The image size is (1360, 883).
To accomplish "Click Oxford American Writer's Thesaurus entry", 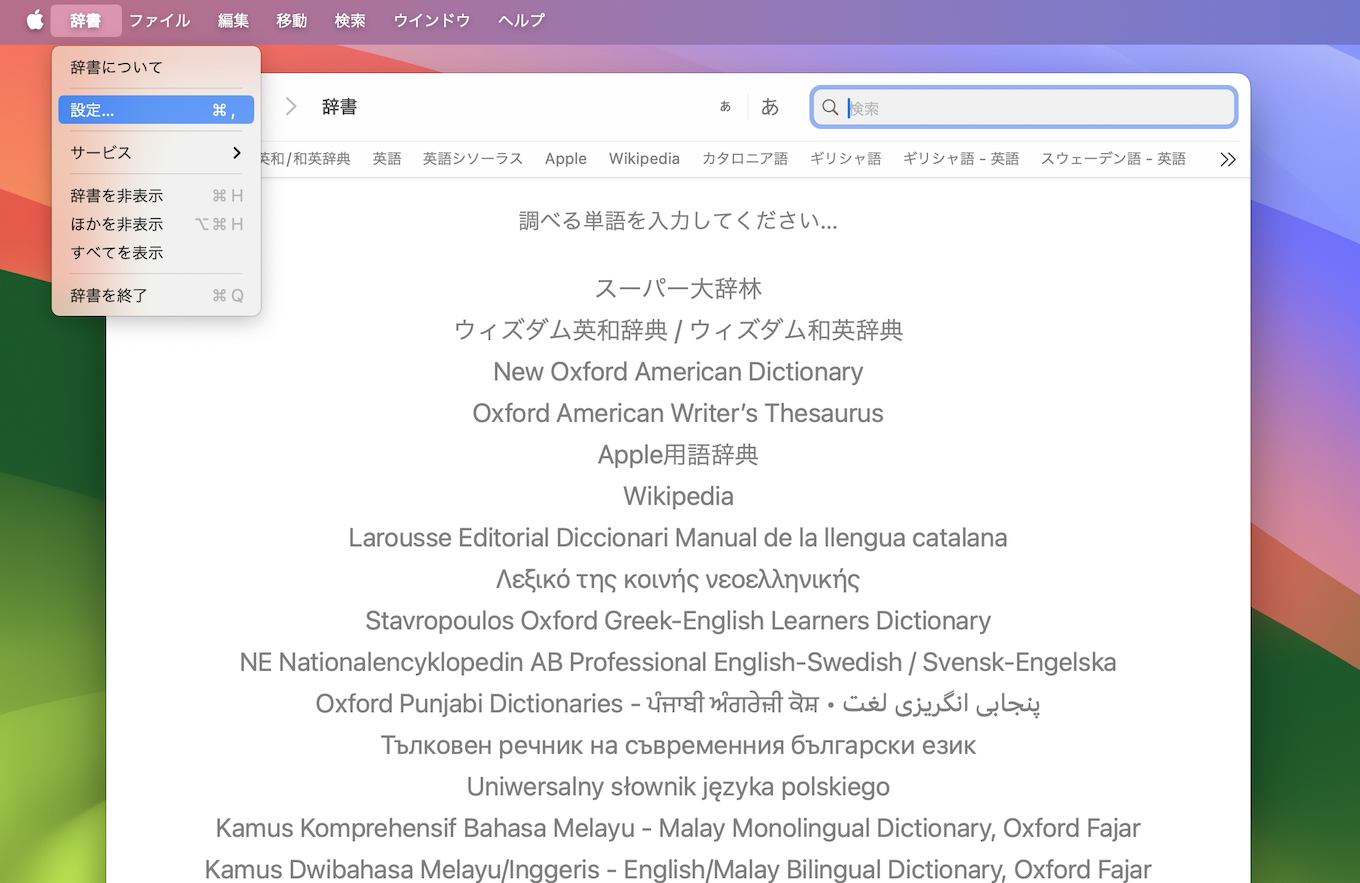I will (678, 413).
